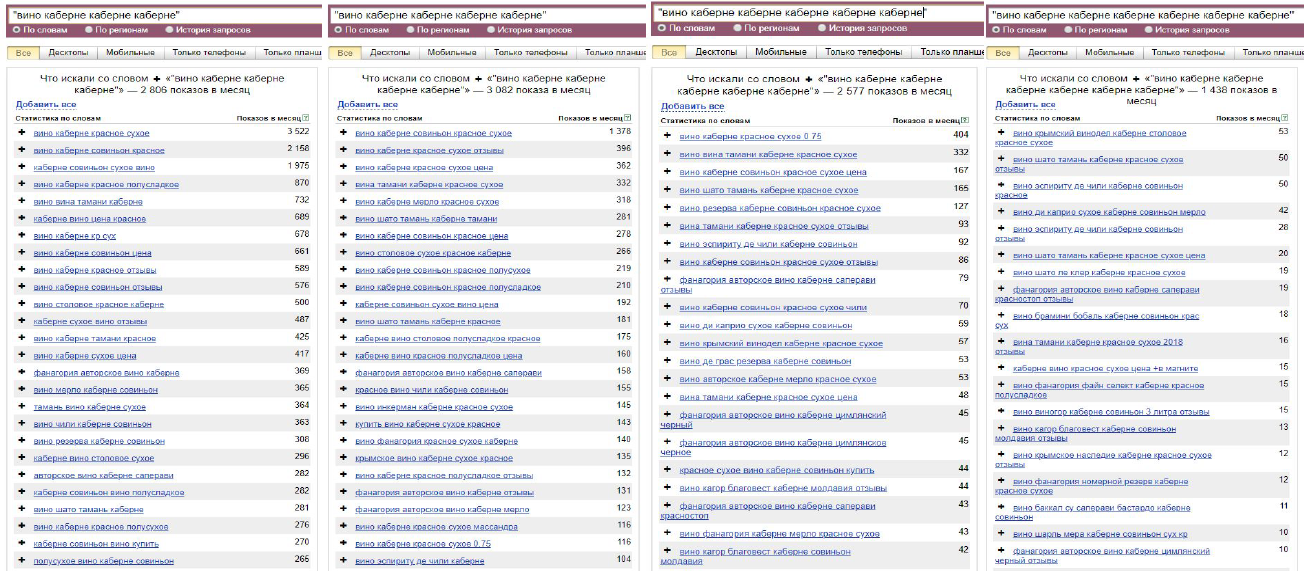This screenshot has height=571, width=1304.
Task: Click plus icon beside 'вино шарль мере каберне совиньон'
Action: [x=1001, y=534]
